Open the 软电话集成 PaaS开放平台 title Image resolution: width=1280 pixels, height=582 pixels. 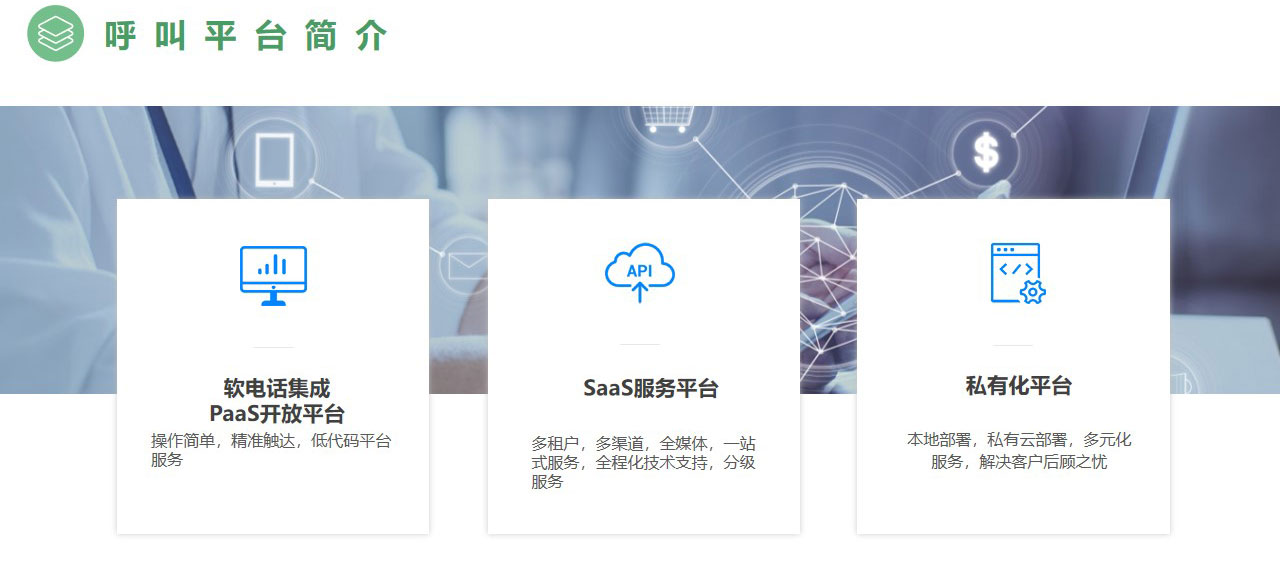tap(276, 401)
